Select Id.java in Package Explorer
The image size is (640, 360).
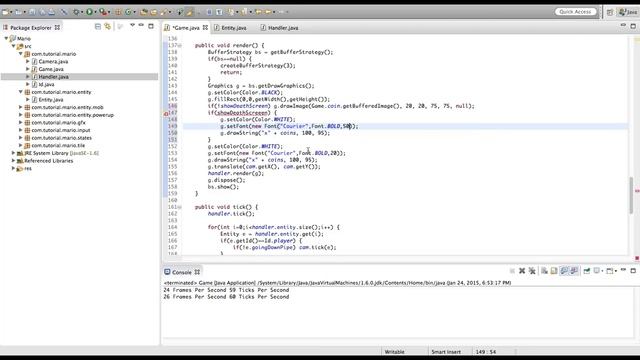click(46, 84)
